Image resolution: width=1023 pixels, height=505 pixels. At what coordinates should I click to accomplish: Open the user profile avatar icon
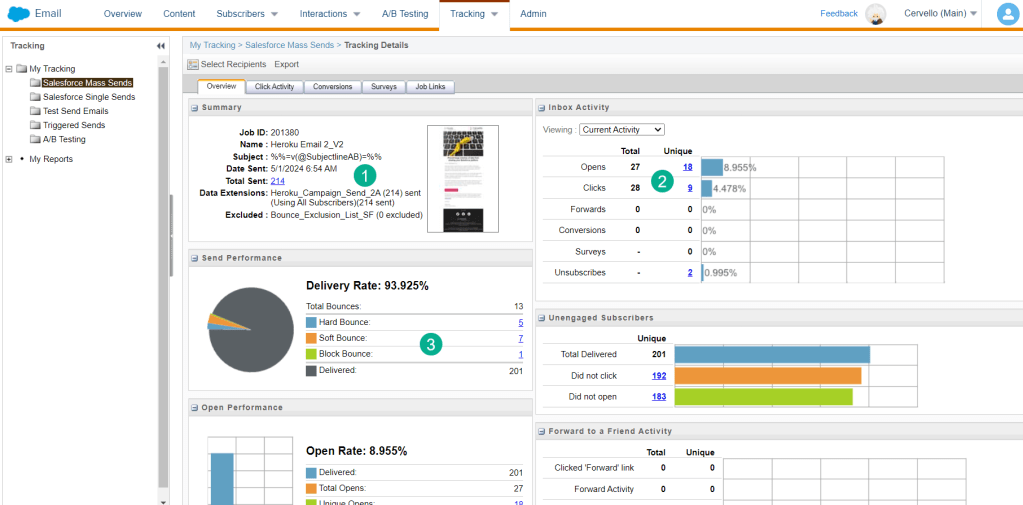[1007, 14]
